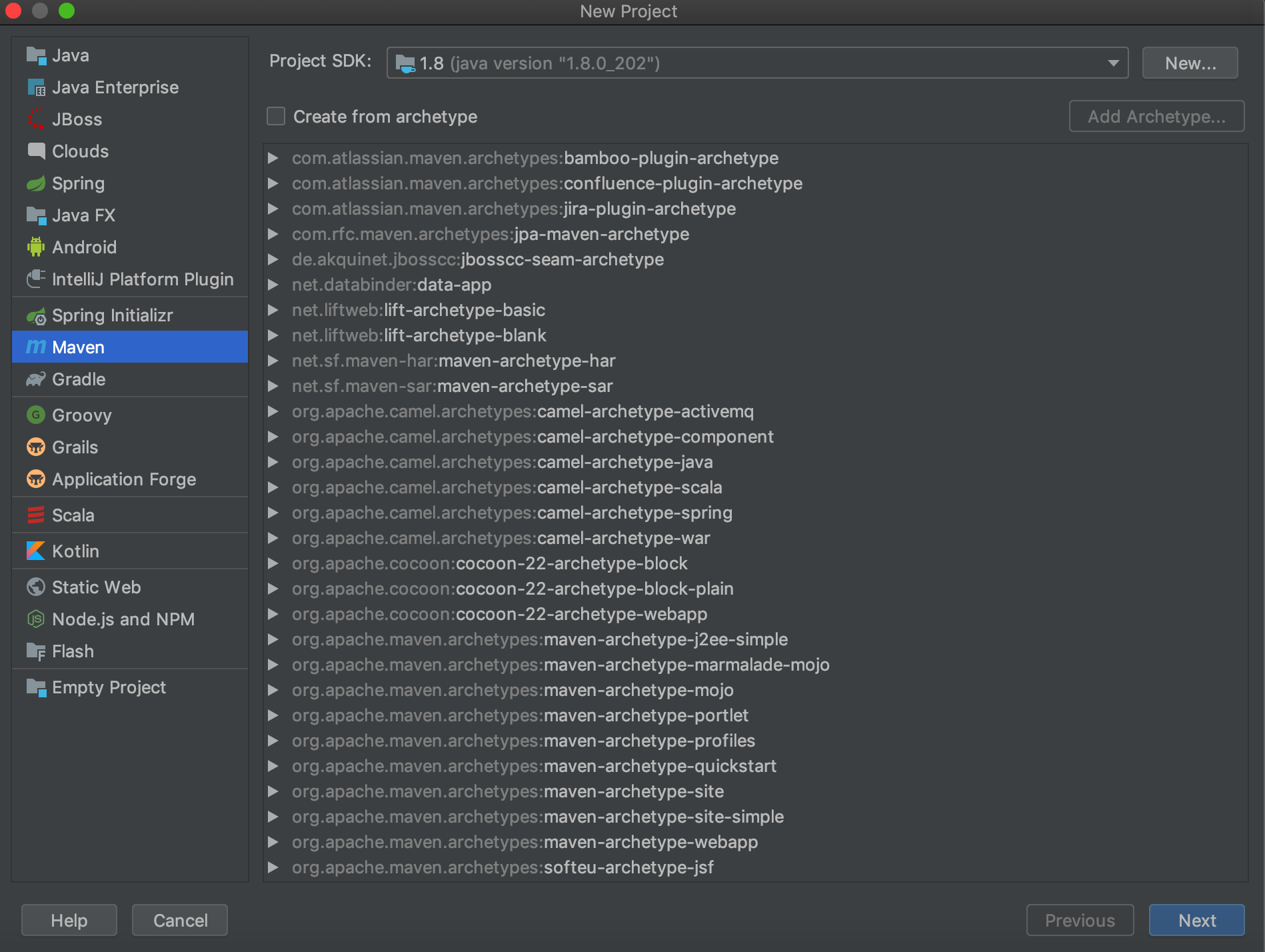Expand net.databinder data-app node
Image resolution: width=1265 pixels, height=952 pixels.
[x=273, y=285]
